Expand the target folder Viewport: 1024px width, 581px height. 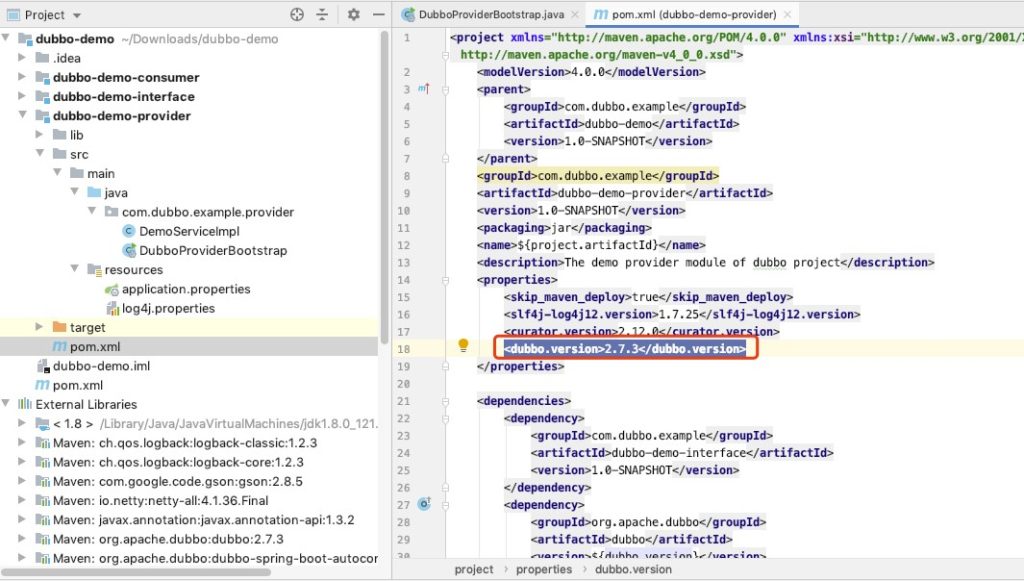[39, 327]
